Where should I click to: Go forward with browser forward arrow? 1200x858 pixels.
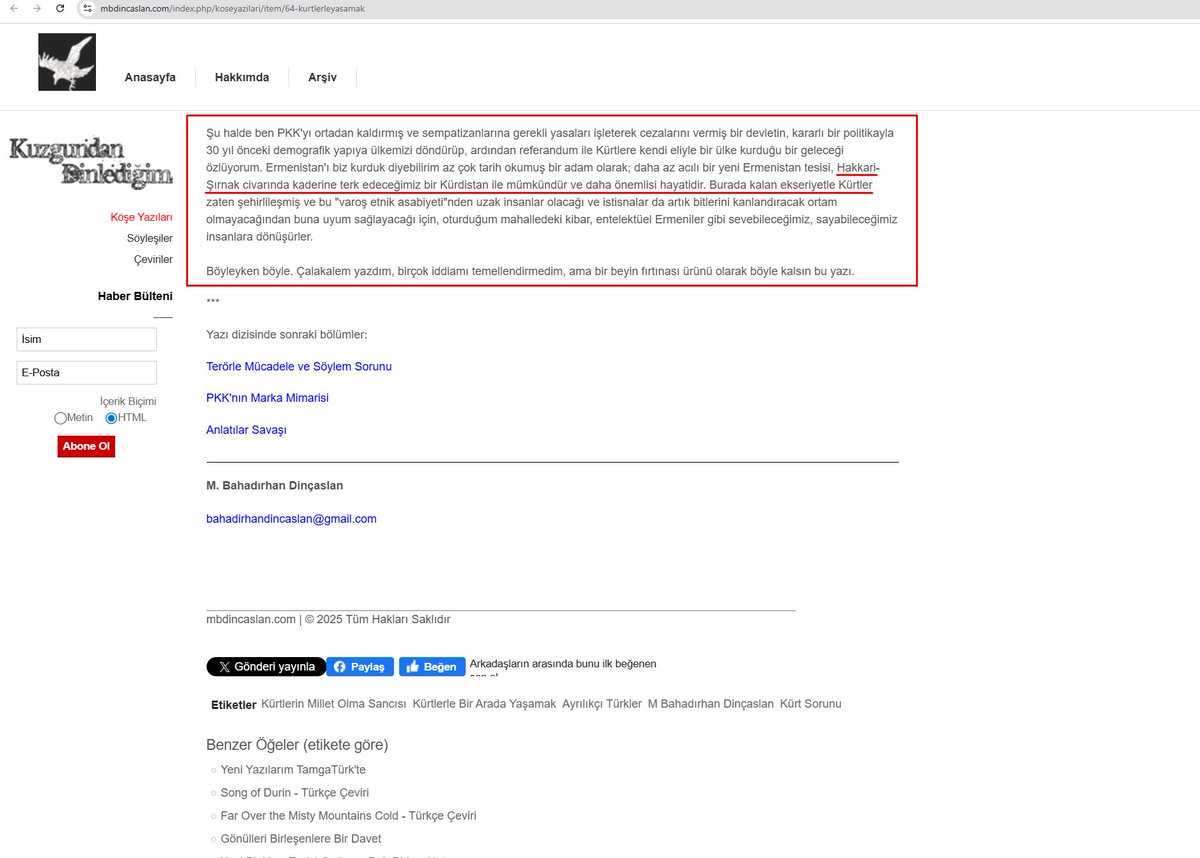(x=37, y=8)
